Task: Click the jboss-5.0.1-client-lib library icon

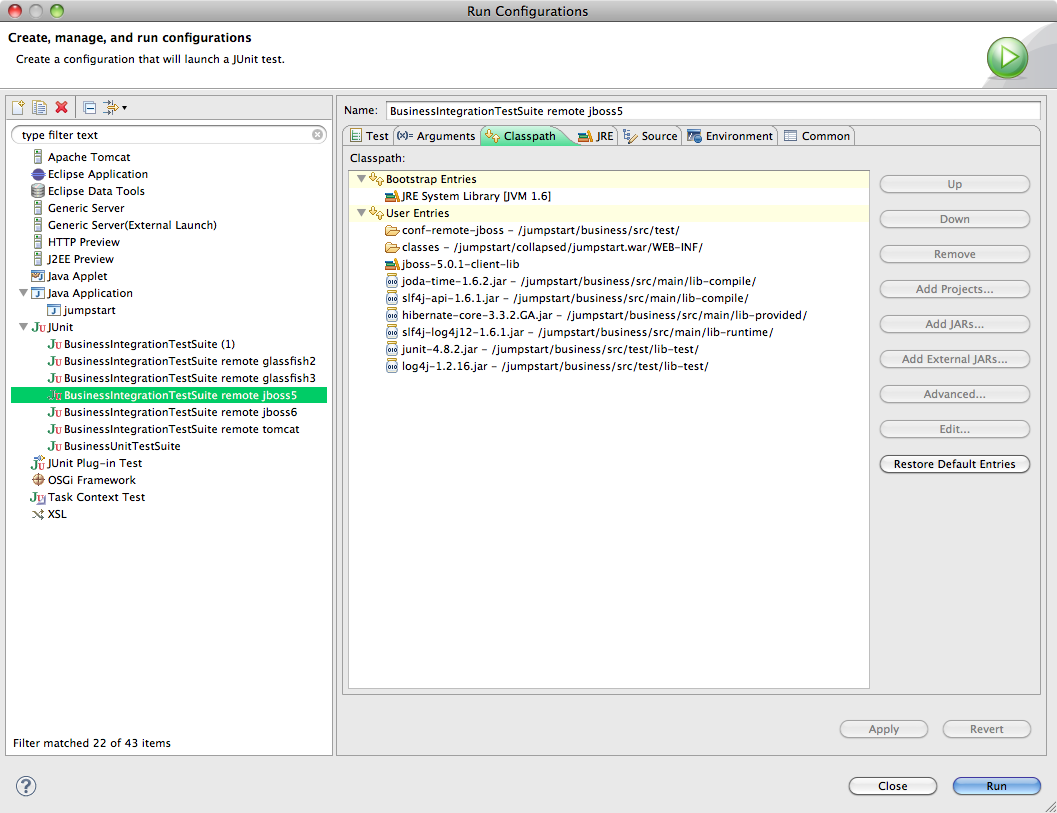Action: [x=392, y=264]
